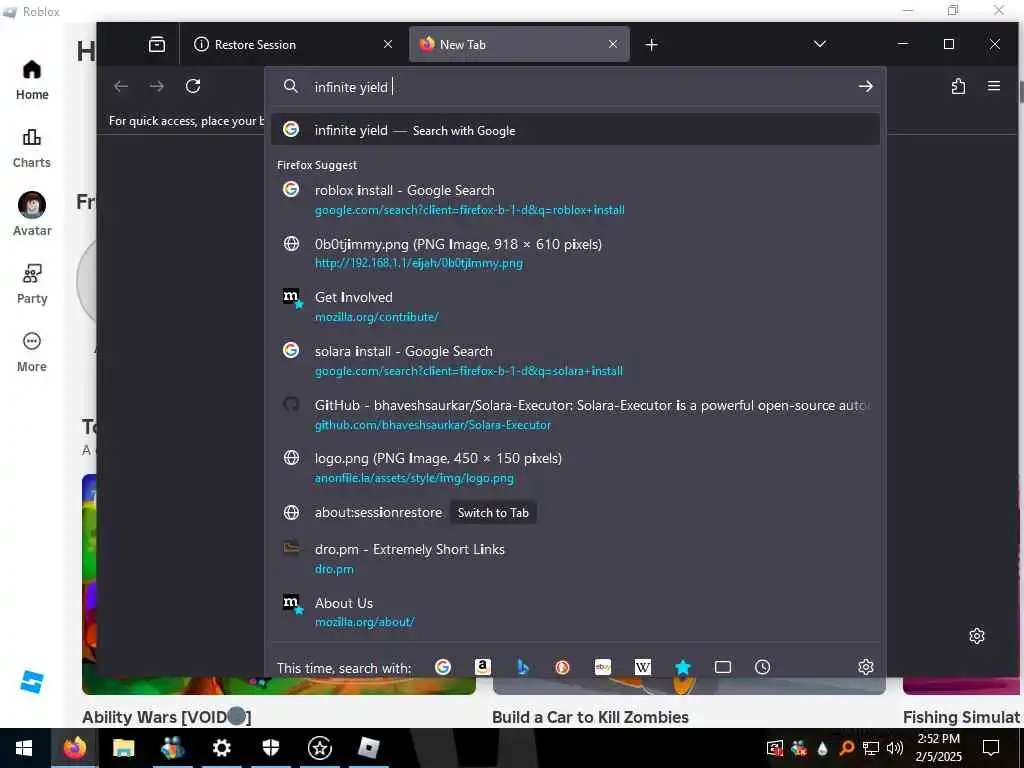This screenshot has width=1024, height=768.
Task: Search history with the clock icon
Action: pos(762,667)
